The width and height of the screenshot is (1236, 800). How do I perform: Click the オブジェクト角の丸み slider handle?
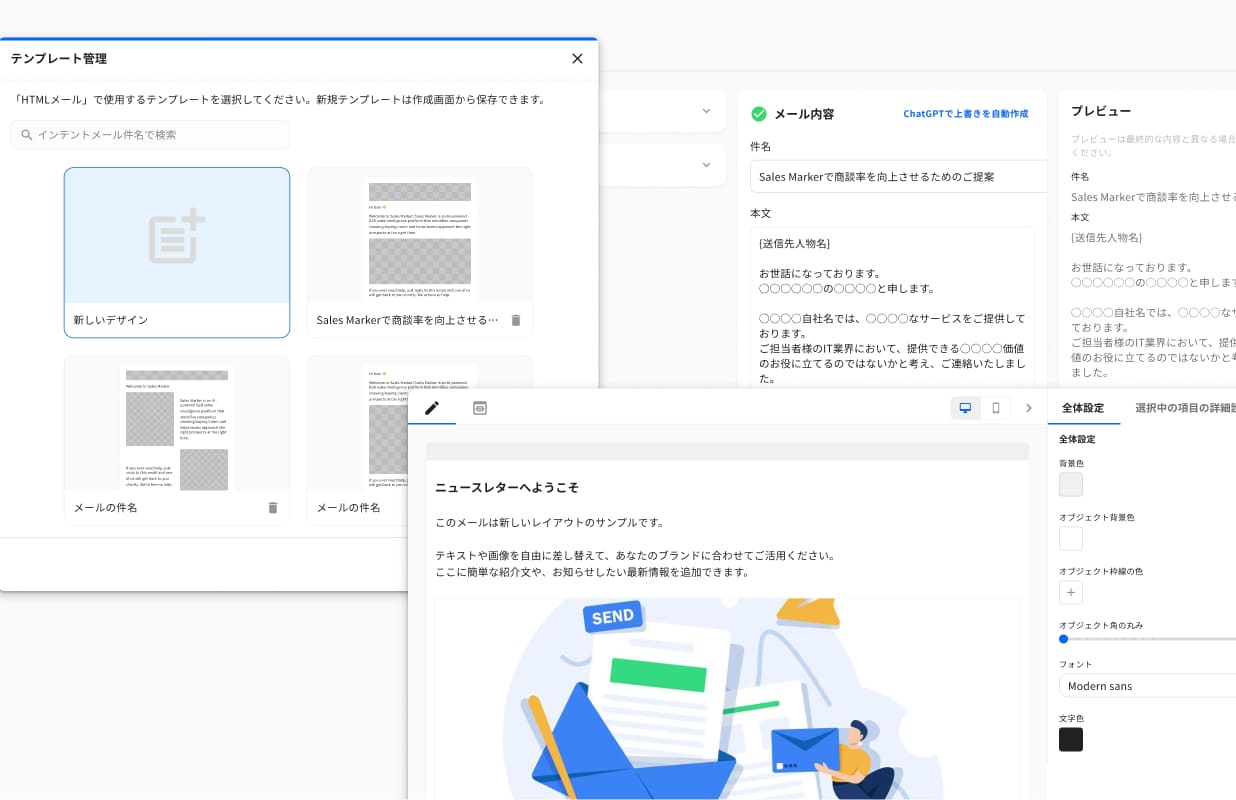coord(1063,639)
